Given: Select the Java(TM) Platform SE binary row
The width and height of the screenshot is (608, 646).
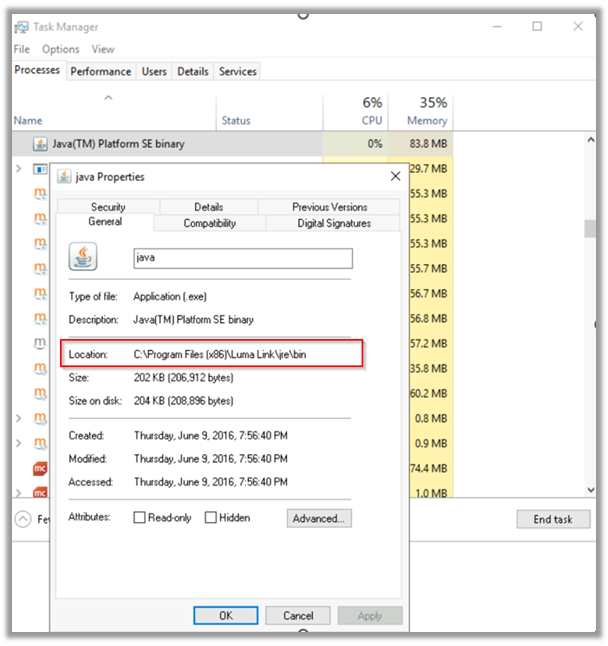Looking at the screenshot, I should tap(232, 144).
